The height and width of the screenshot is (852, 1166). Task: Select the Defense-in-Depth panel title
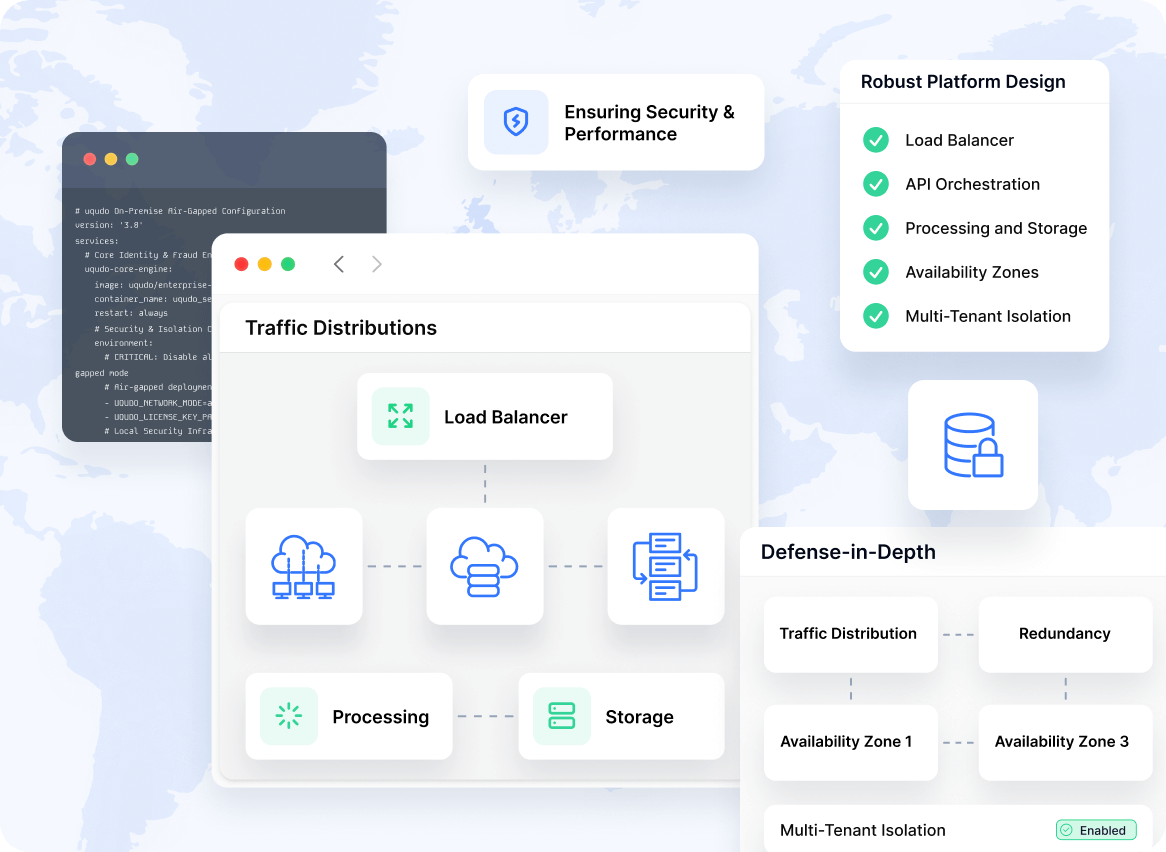click(848, 552)
